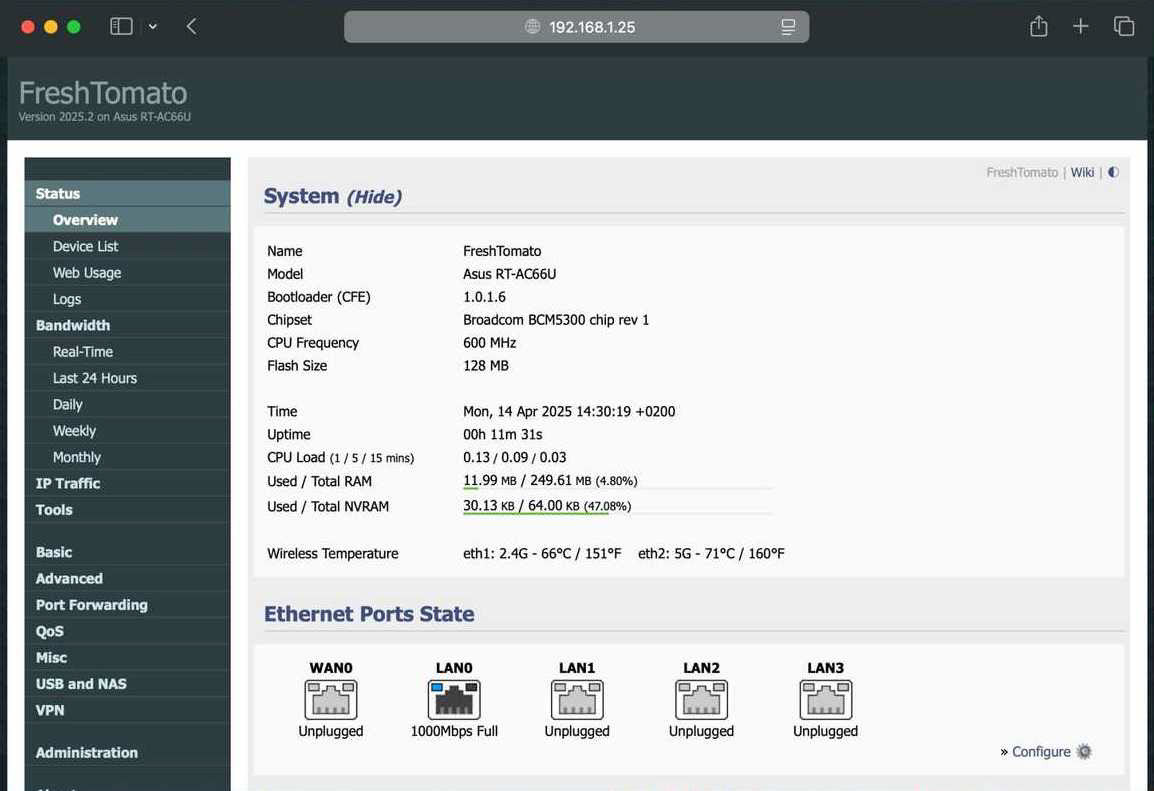Screen dimensions: 1154x791
Task: Open the sidebar dropdown chevron
Action: click(x=152, y=26)
